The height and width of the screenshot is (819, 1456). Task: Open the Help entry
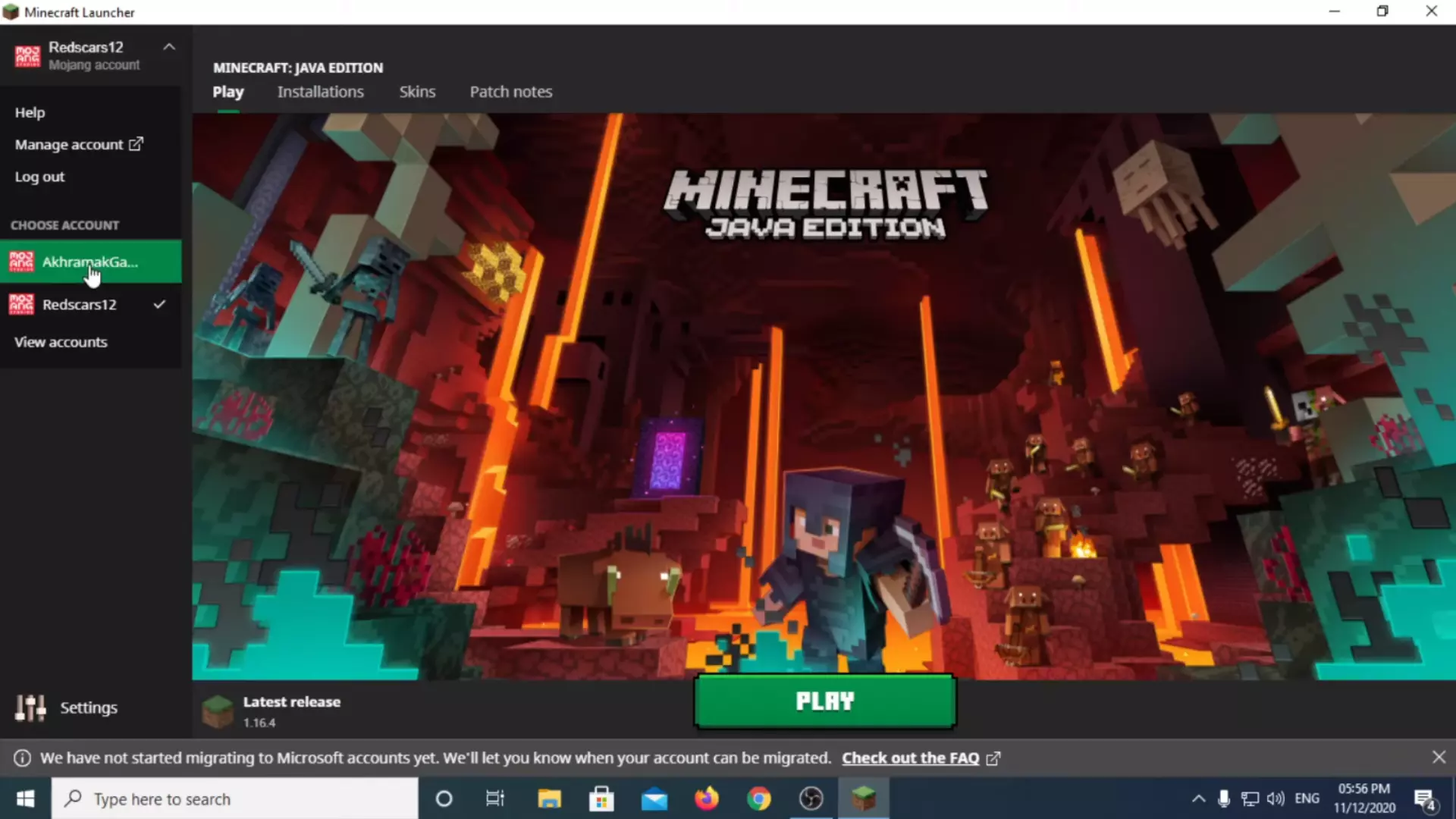(30, 112)
